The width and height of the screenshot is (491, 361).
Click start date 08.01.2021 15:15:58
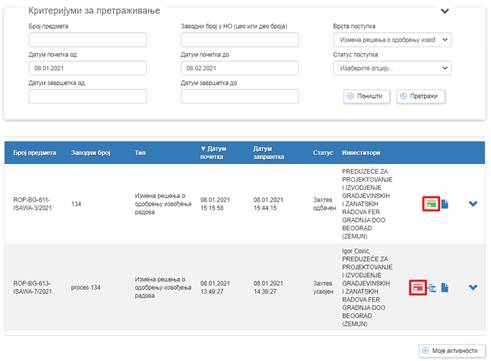[x=215, y=204]
